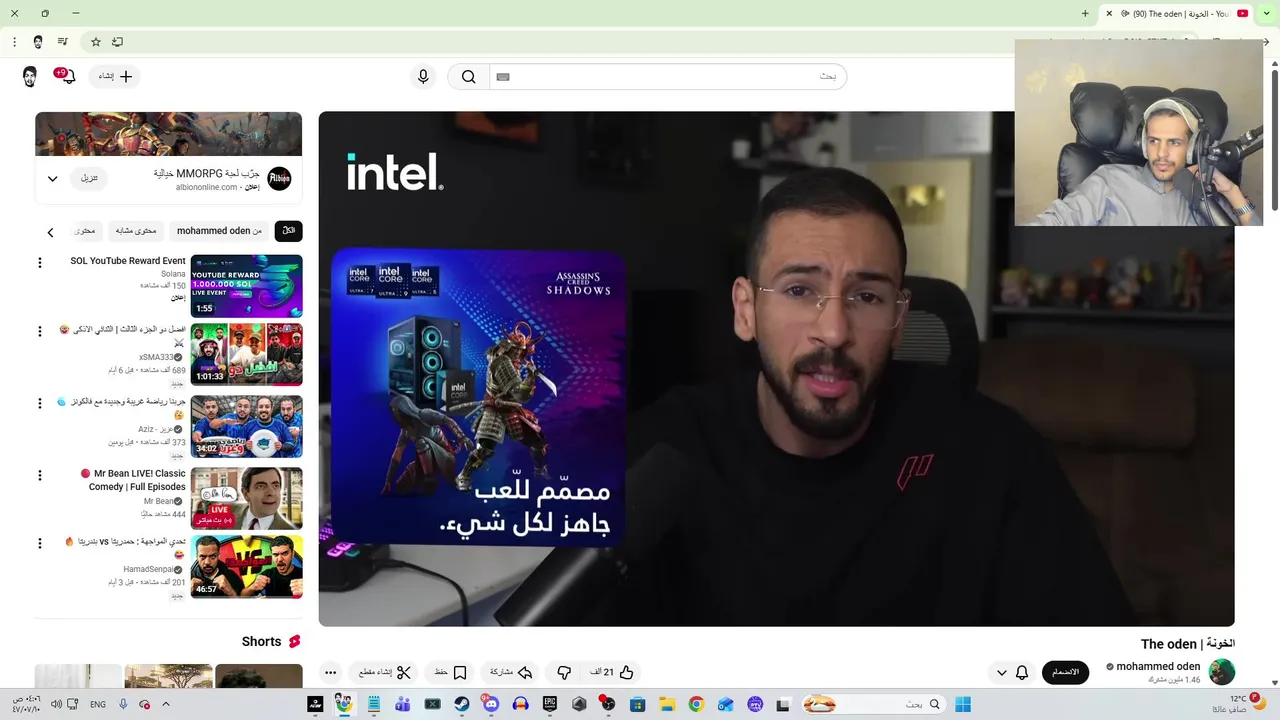The height and width of the screenshot is (720, 1280).
Task: Open options menu for xSMA333 video
Action: (x=40, y=331)
